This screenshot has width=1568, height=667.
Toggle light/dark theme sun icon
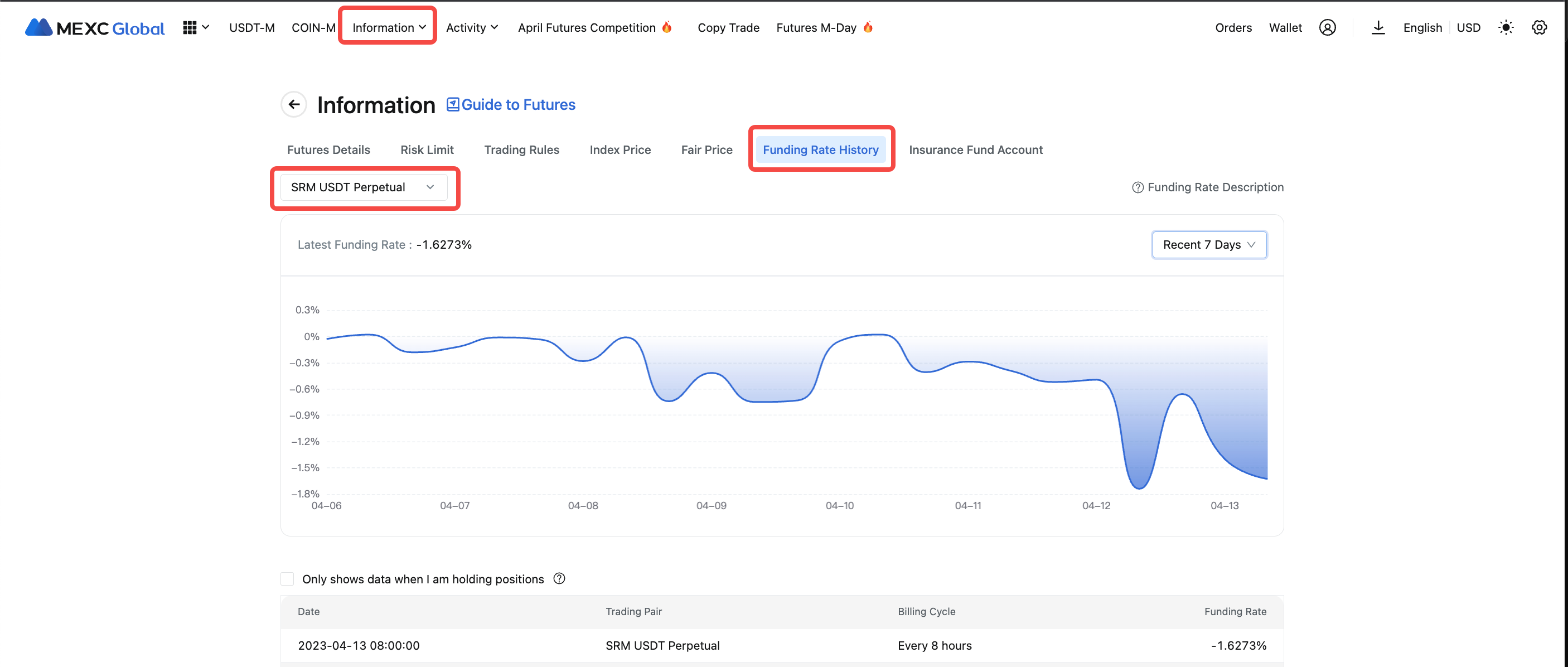pos(1506,27)
